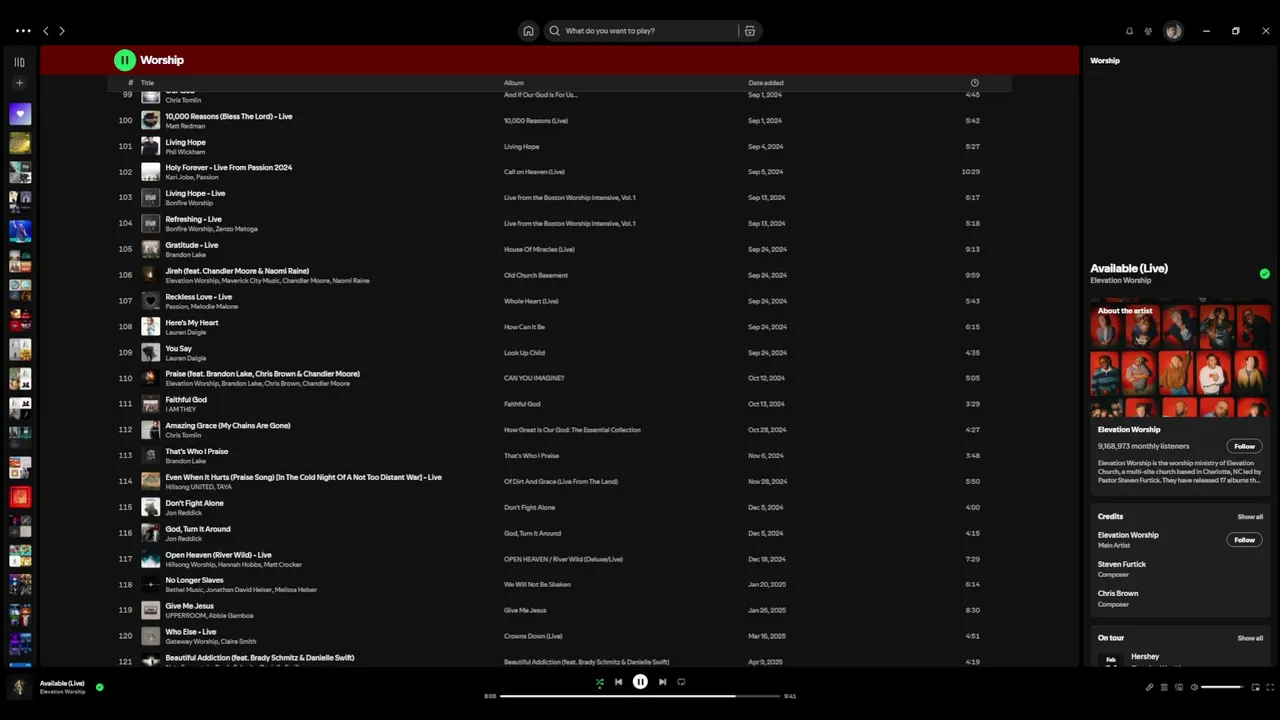Select track No Longer Slaves
This screenshot has height=720, width=1280.
tap(194, 580)
